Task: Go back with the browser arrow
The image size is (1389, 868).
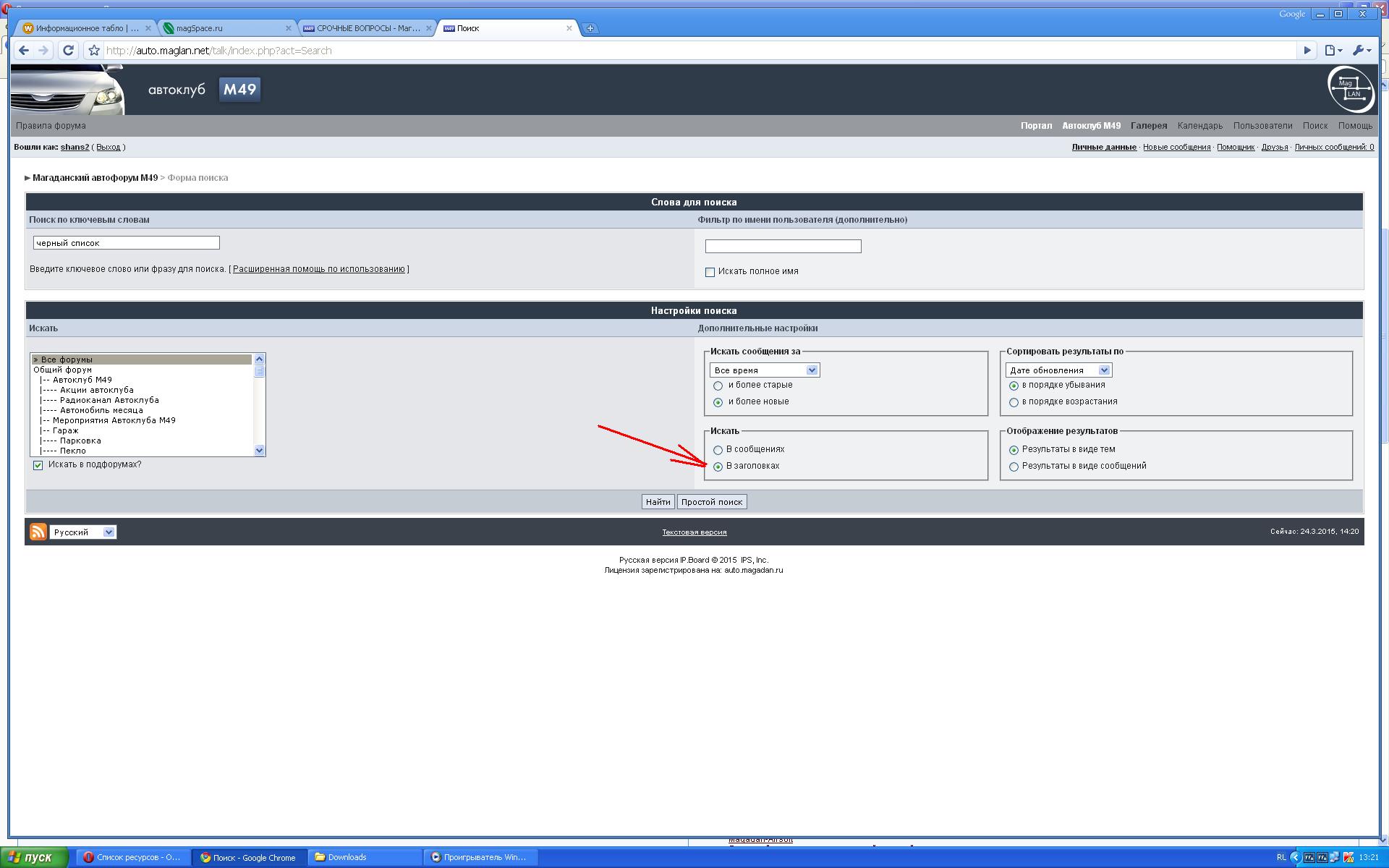Action: [x=24, y=51]
